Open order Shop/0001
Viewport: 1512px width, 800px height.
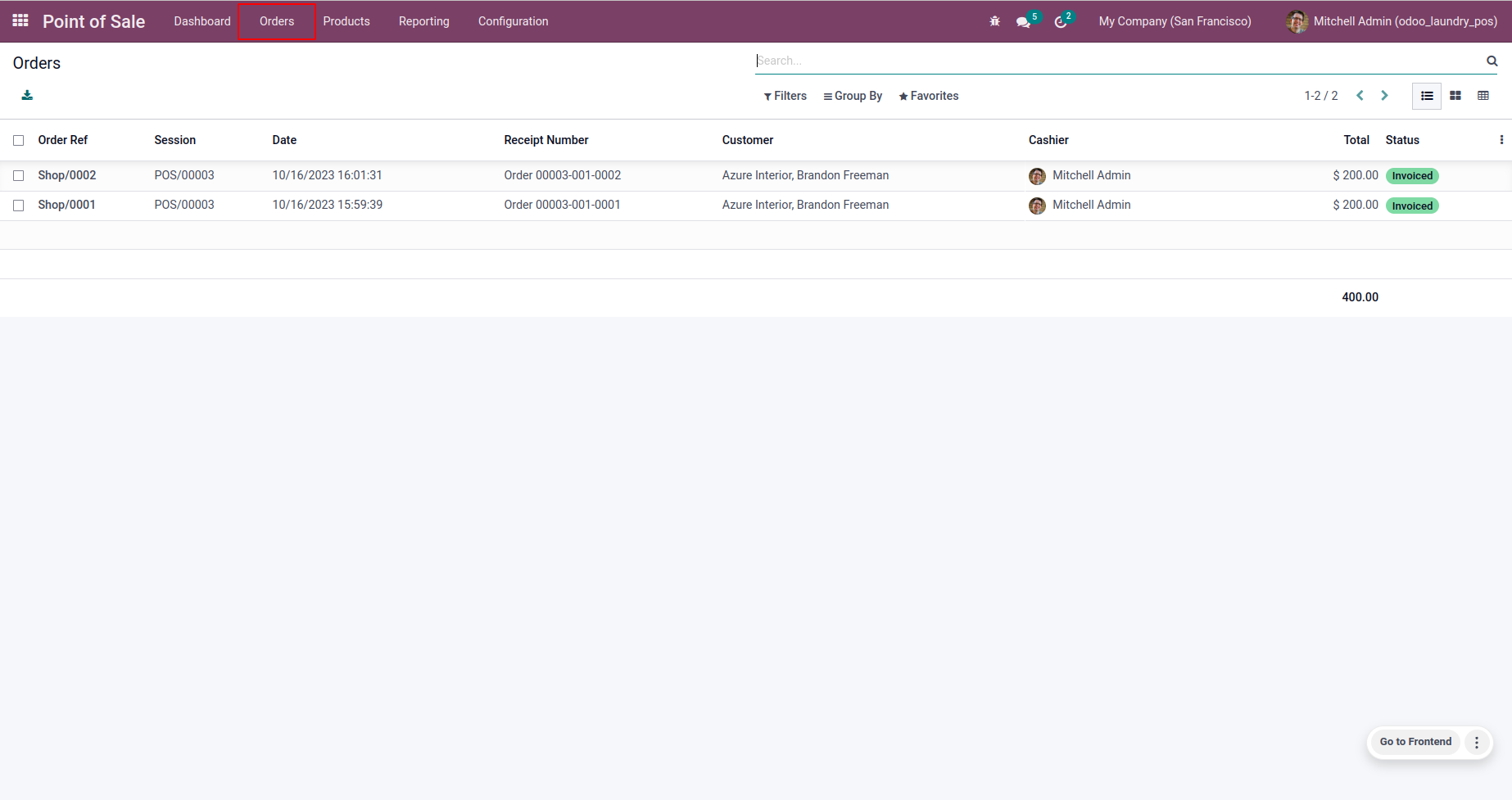(67, 205)
